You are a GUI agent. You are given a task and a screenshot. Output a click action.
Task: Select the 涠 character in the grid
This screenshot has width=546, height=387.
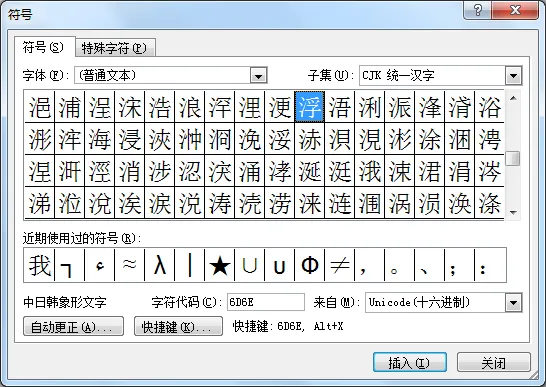[369, 203]
